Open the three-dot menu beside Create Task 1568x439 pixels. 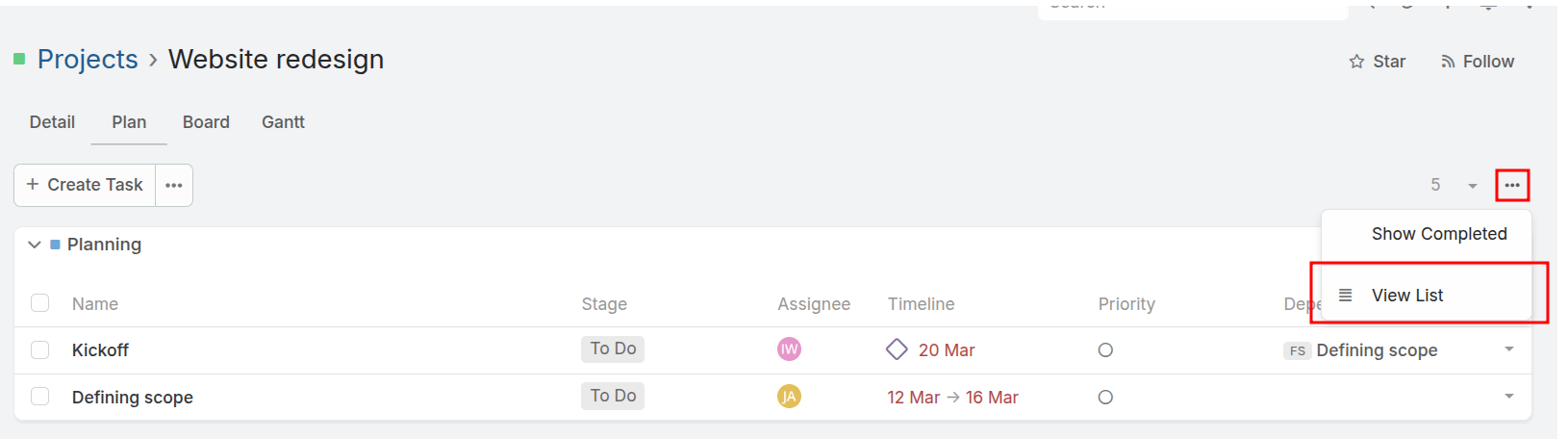pos(174,185)
